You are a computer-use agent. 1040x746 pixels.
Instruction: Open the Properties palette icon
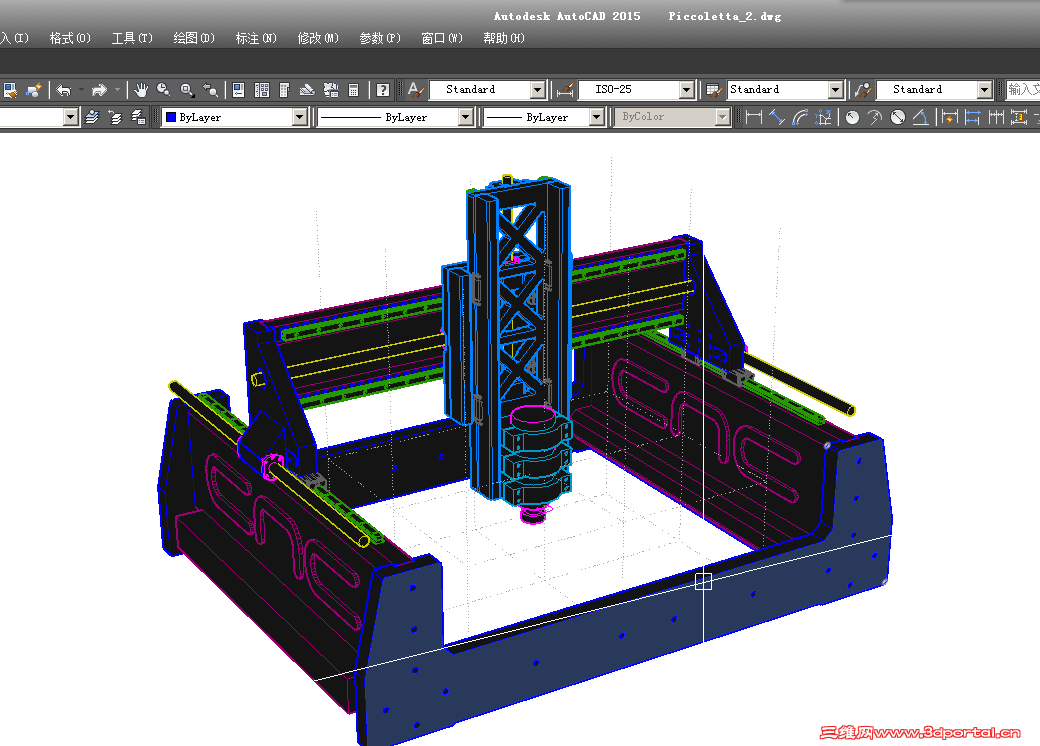click(x=237, y=89)
